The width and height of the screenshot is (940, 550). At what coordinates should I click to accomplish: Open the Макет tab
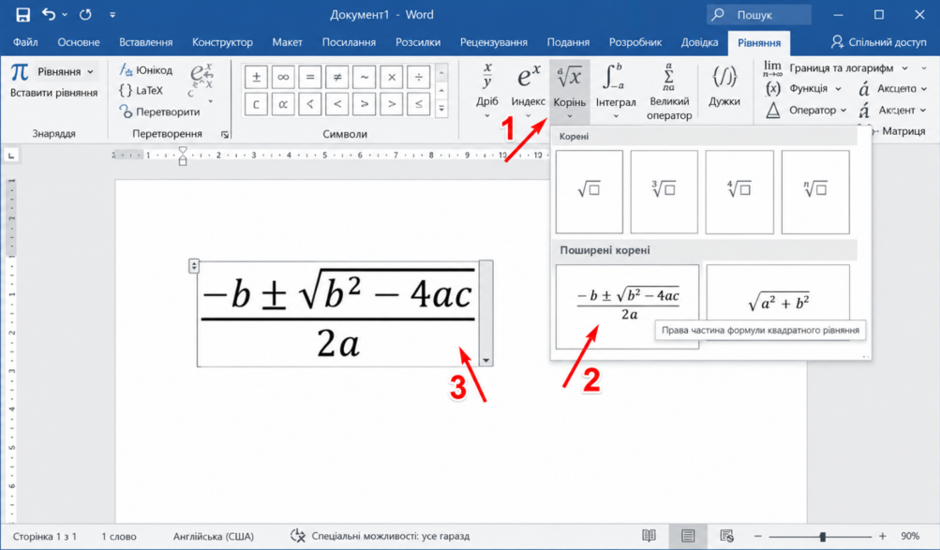click(x=287, y=42)
